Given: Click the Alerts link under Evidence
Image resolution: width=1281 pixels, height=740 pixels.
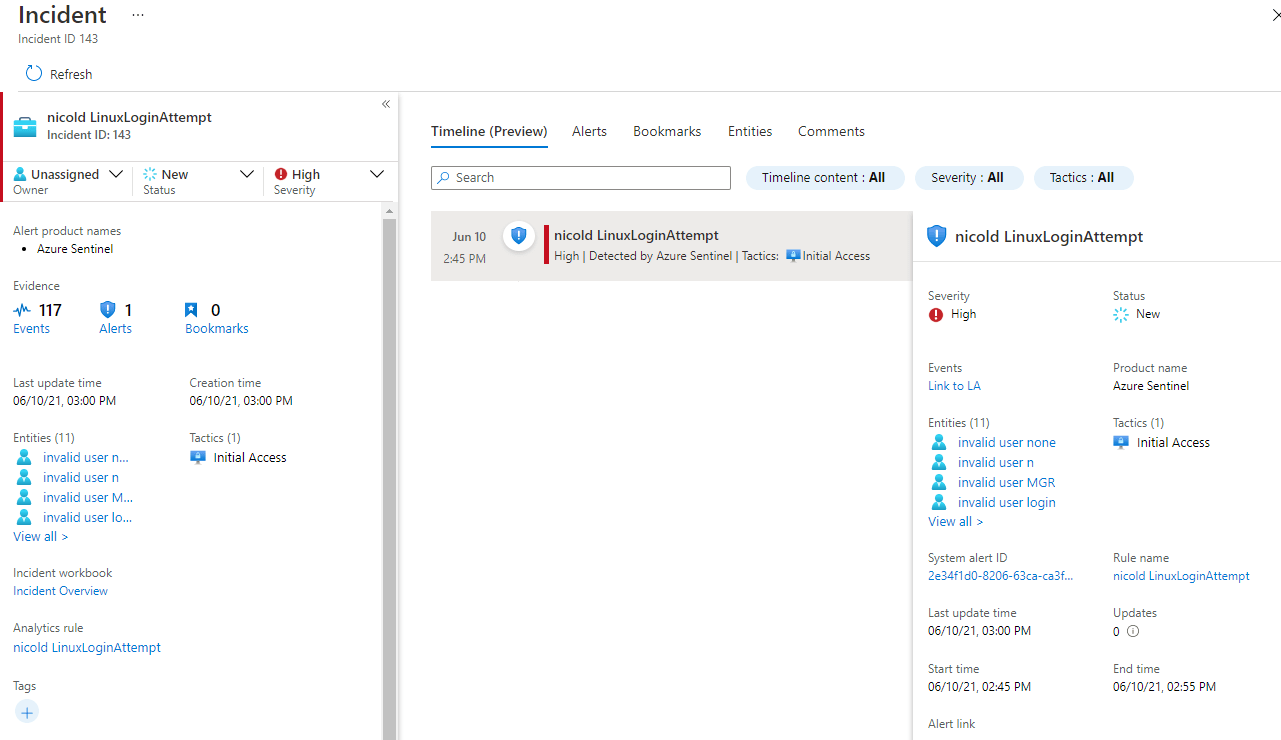Looking at the screenshot, I should 115,328.
